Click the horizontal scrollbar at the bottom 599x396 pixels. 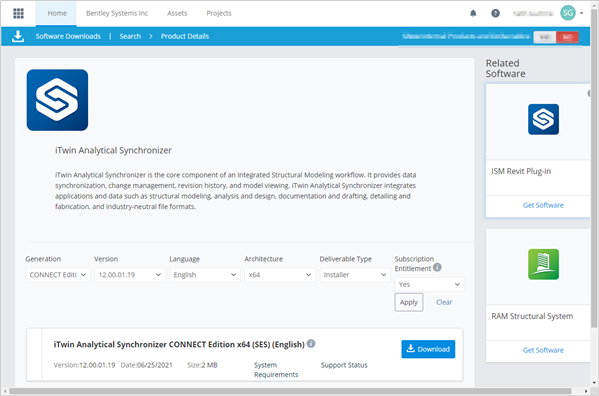point(290,391)
